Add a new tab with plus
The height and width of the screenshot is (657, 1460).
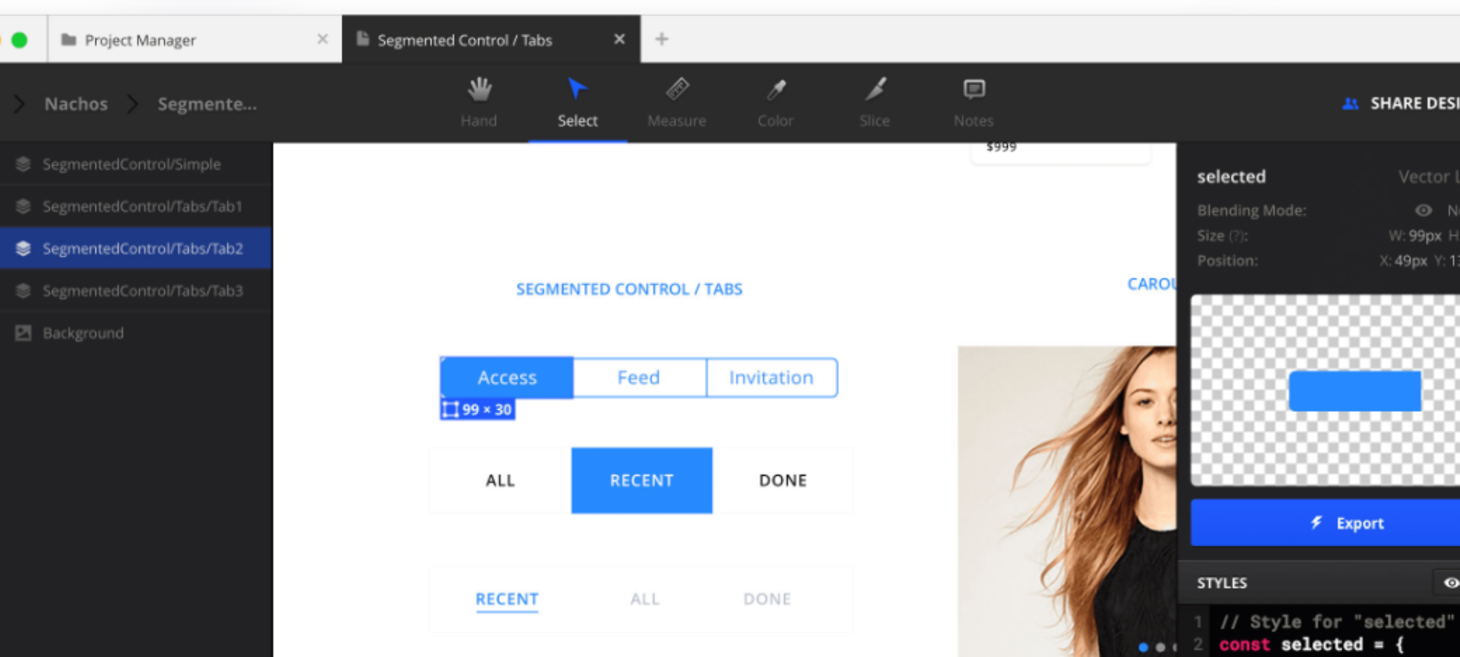point(661,39)
